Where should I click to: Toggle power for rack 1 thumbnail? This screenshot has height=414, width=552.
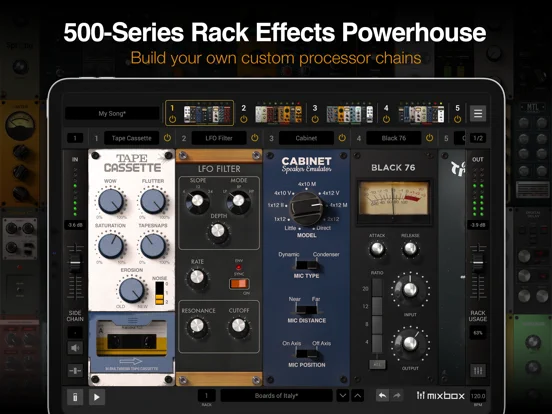pyautogui.click(x=172, y=119)
